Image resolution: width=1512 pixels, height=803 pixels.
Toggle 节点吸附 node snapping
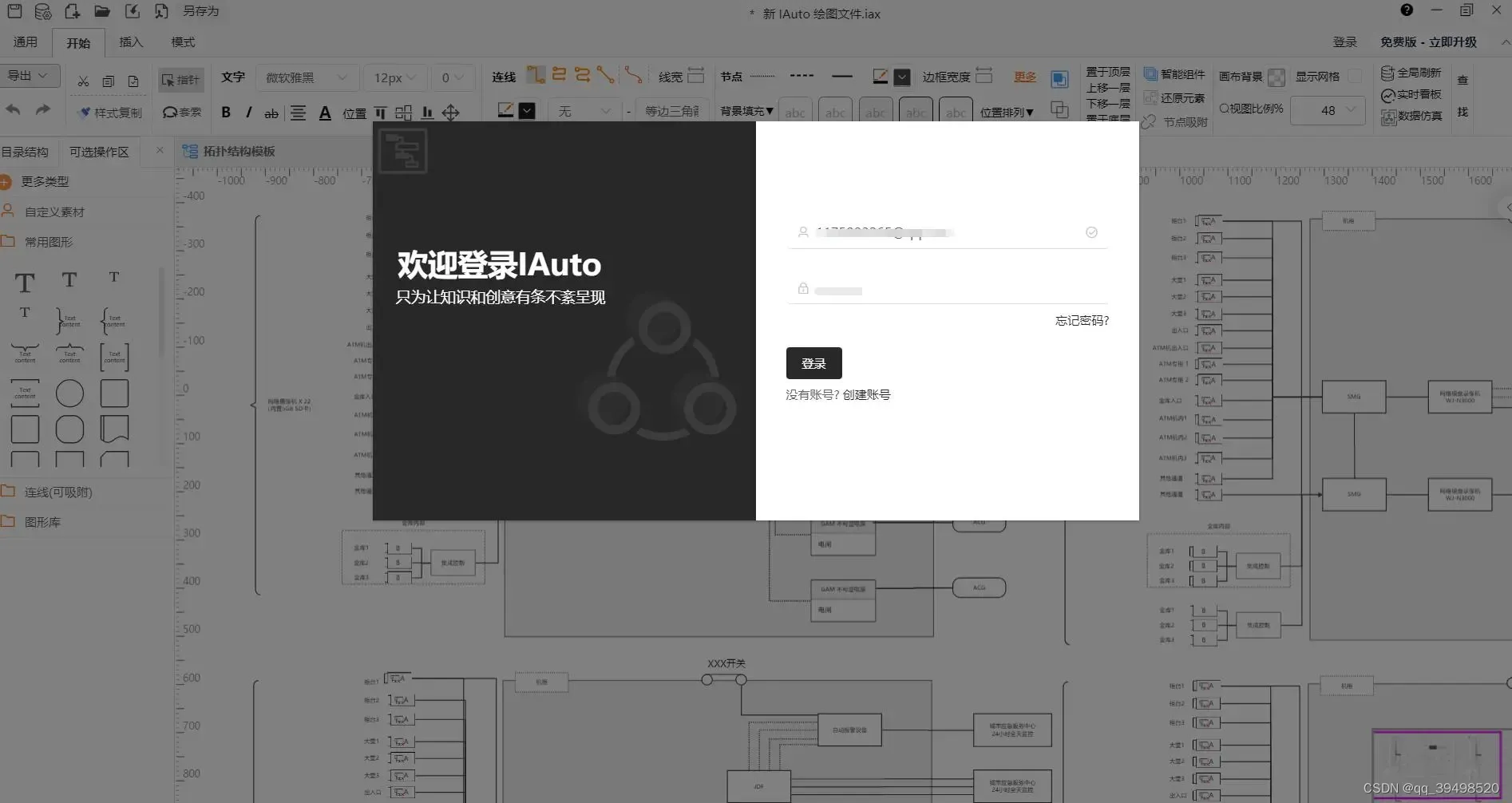[1175, 122]
